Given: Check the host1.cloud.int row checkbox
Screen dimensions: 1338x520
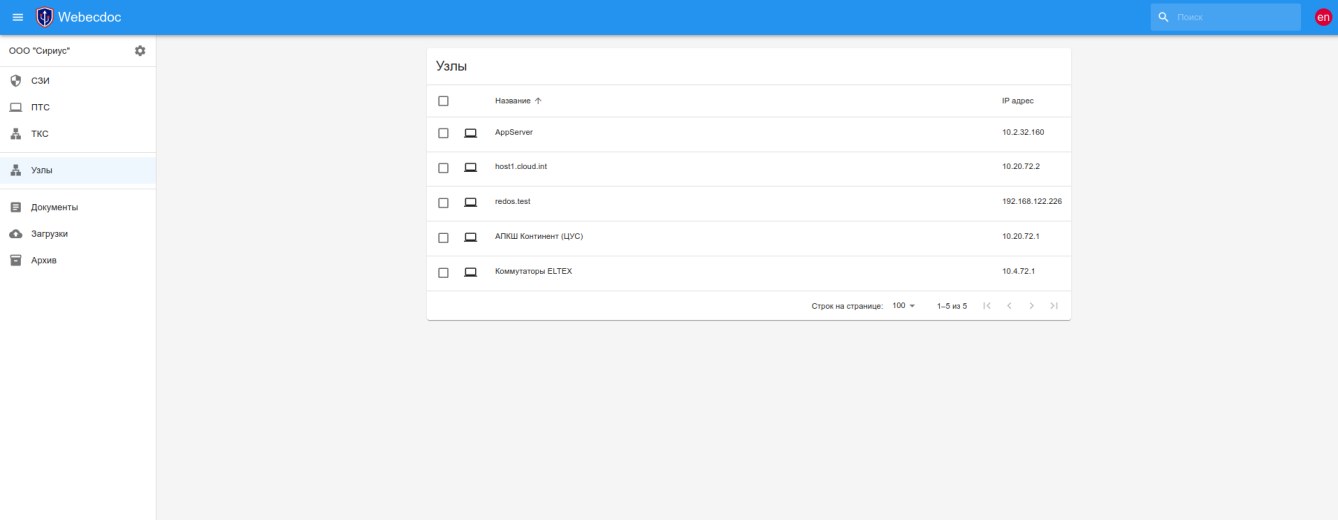Looking at the screenshot, I should pos(443,167).
